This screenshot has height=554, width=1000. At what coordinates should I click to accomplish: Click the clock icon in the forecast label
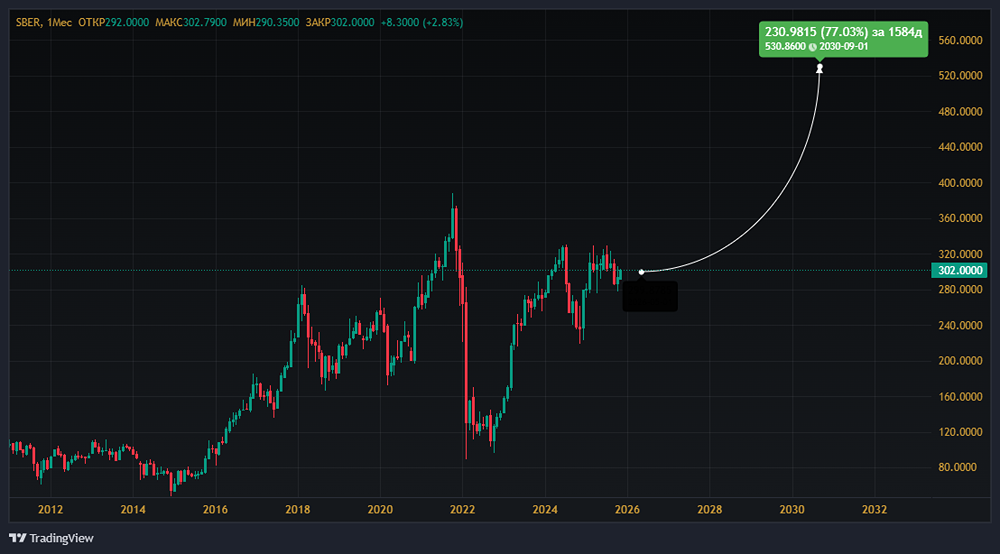812,47
